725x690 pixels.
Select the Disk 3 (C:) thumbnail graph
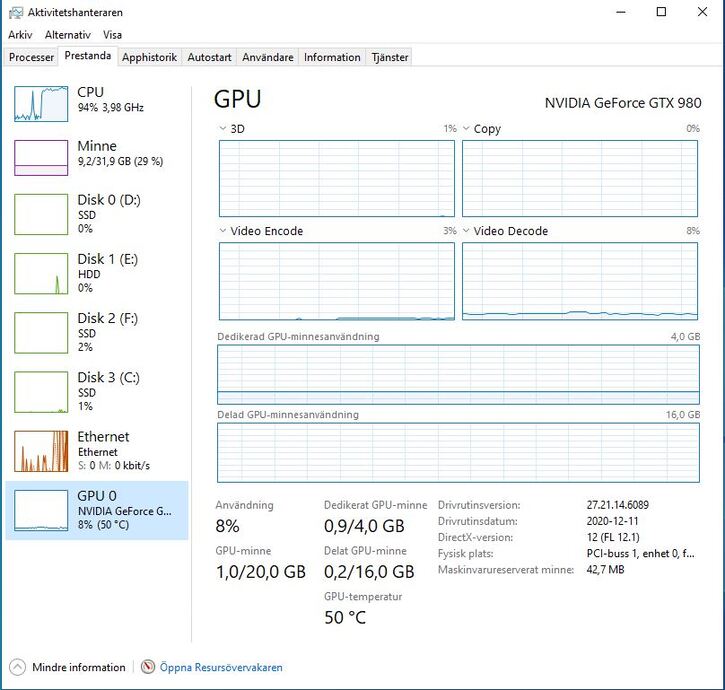41,392
